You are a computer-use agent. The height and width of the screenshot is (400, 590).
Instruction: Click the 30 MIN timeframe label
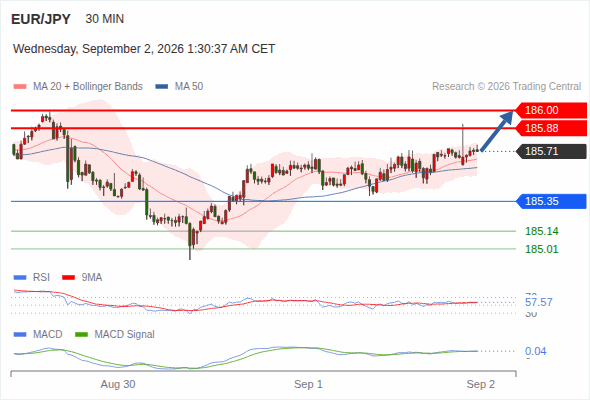pos(105,19)
